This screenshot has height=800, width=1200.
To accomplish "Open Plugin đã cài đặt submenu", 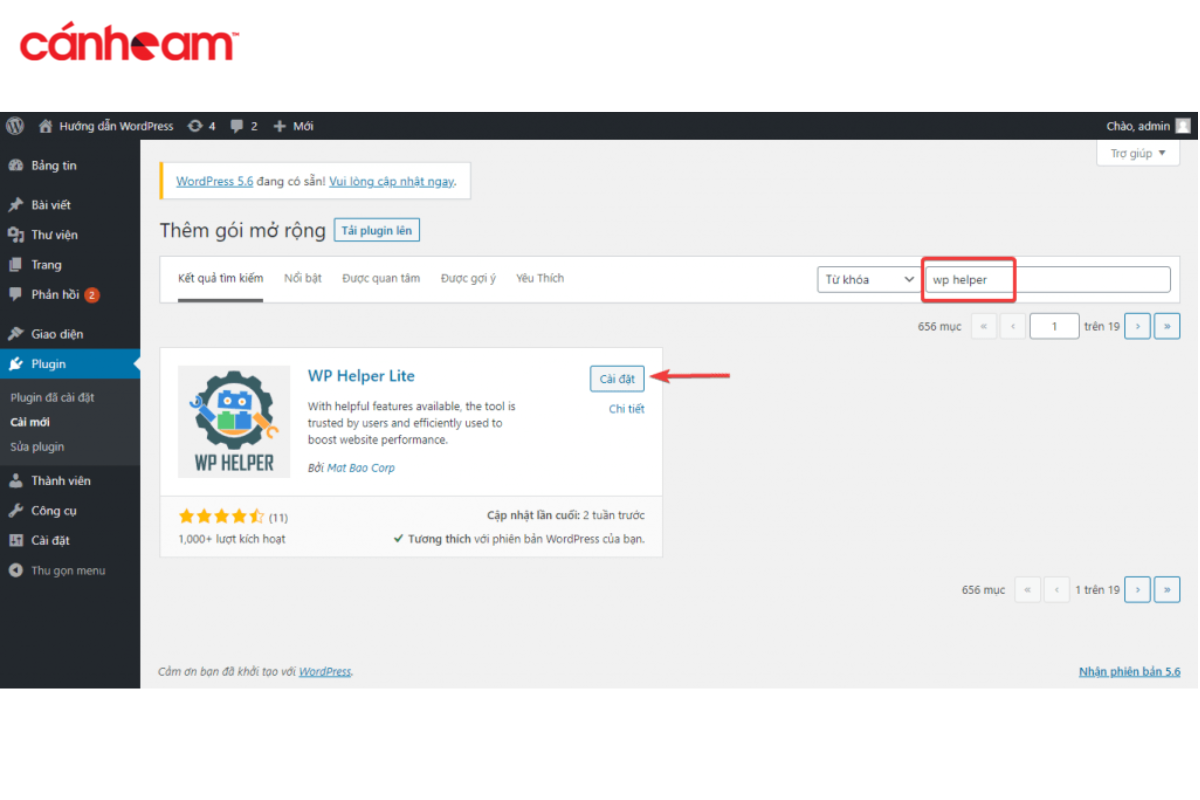I will pyautogui.click(x=52, y=398).
